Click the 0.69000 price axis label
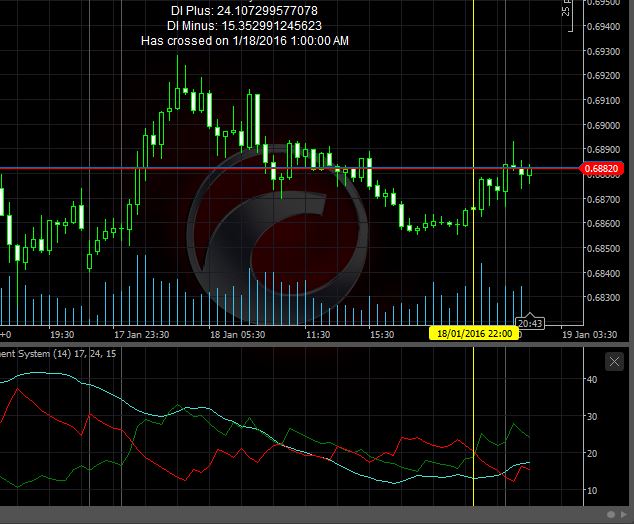The image size is (634, 524). click(x=603, y=125)
